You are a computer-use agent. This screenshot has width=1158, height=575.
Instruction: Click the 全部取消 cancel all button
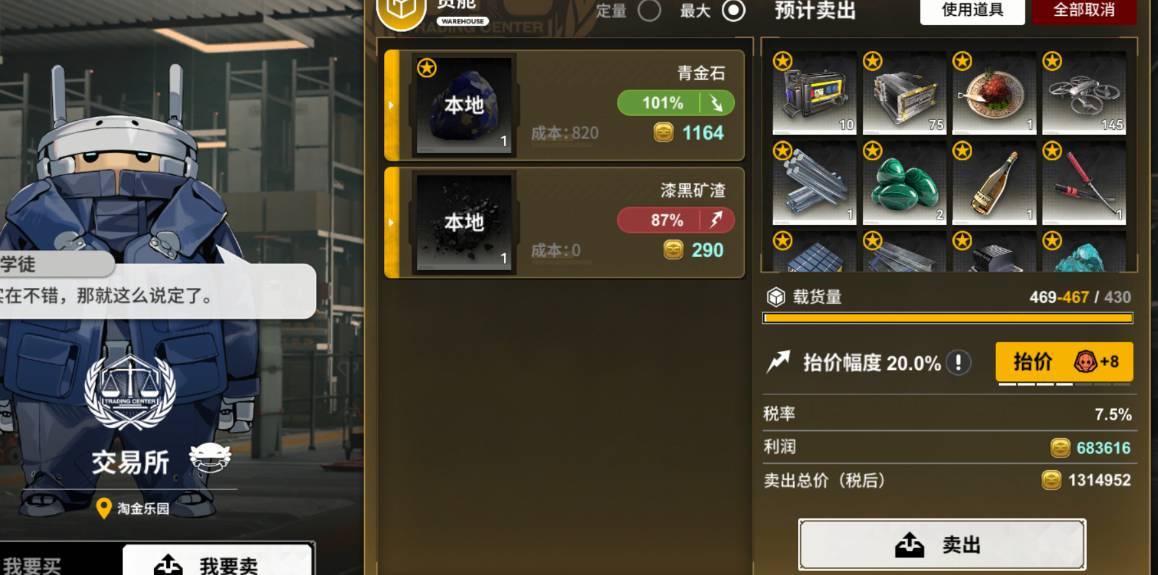(1084, 10)
